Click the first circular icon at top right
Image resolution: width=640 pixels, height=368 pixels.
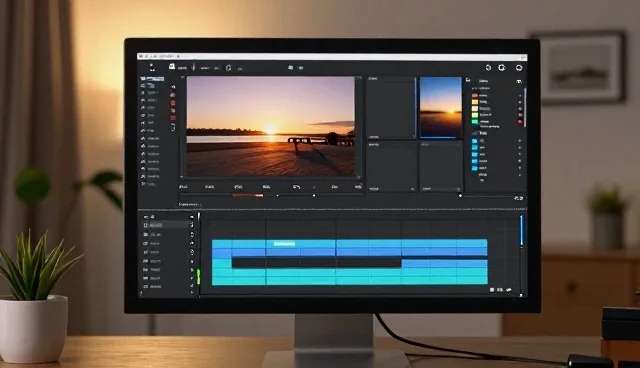tap(488, 68)
